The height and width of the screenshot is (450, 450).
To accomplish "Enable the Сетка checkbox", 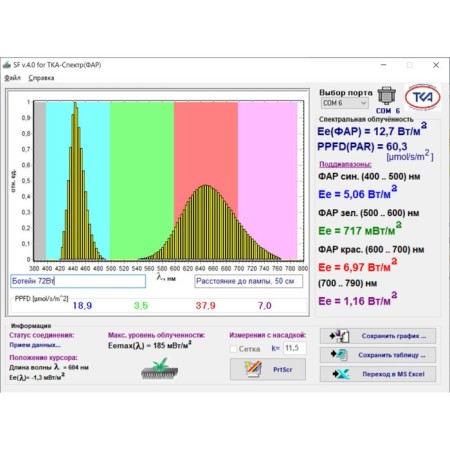I will [234, 349].
